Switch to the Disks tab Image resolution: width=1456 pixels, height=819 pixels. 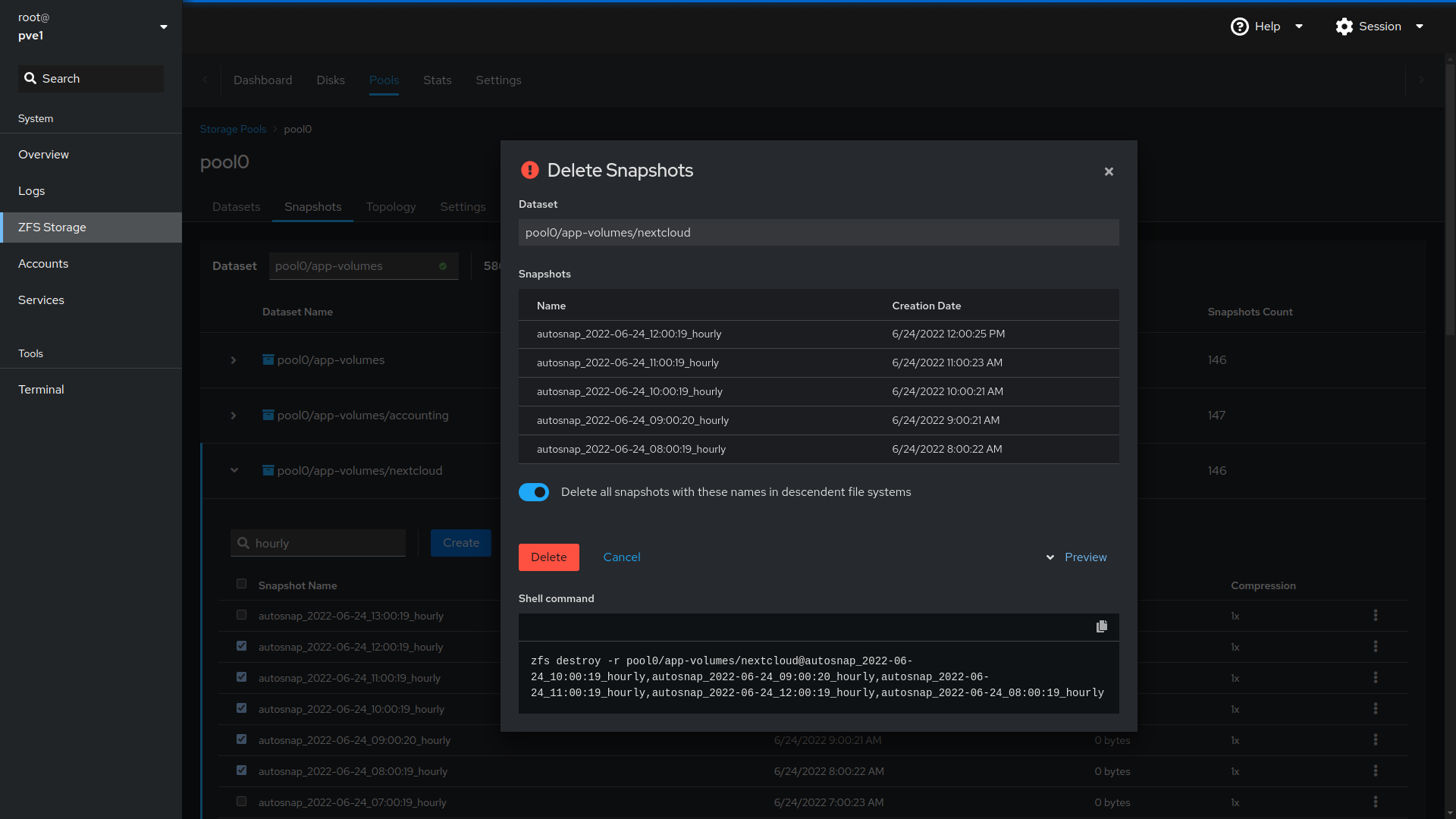click(x=331, y=80)
